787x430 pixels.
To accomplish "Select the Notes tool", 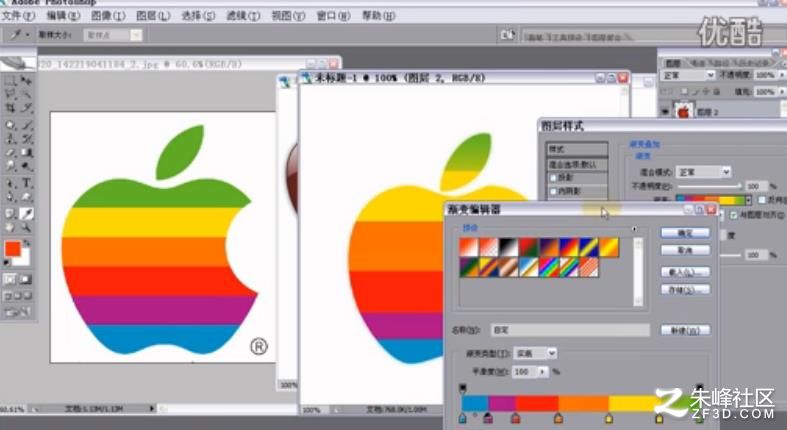I will pos(10,214).
